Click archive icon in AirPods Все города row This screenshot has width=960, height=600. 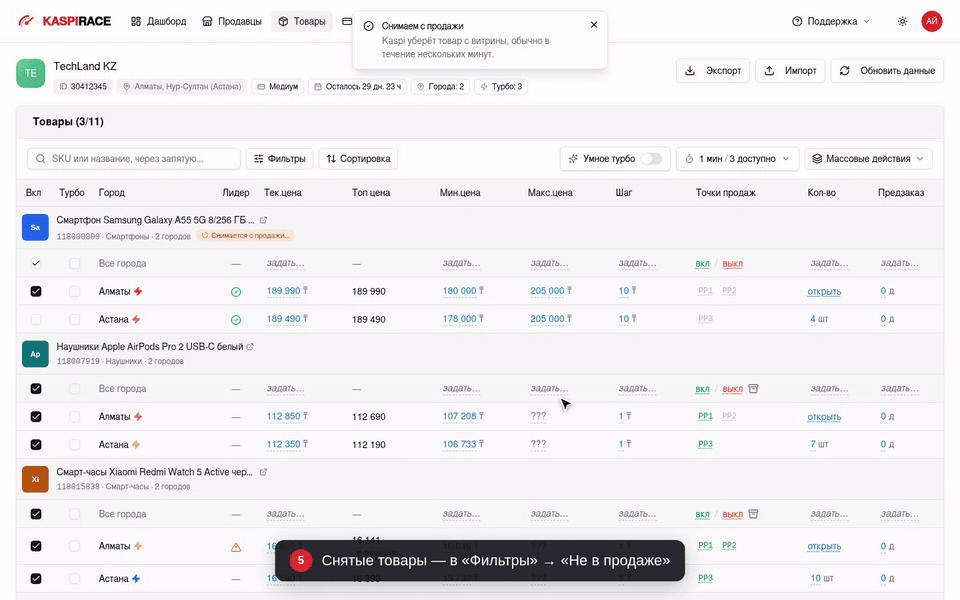(x=753, y=389)
